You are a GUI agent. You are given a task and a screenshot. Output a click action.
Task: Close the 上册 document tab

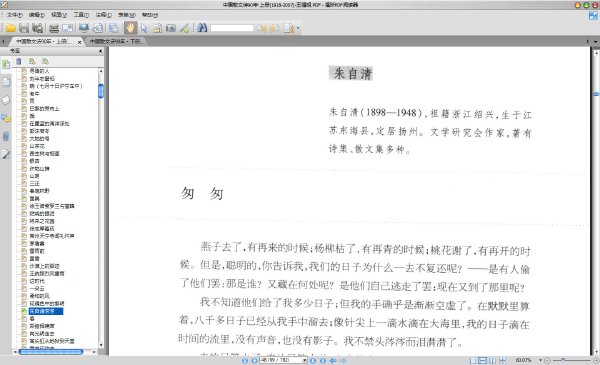80,42
